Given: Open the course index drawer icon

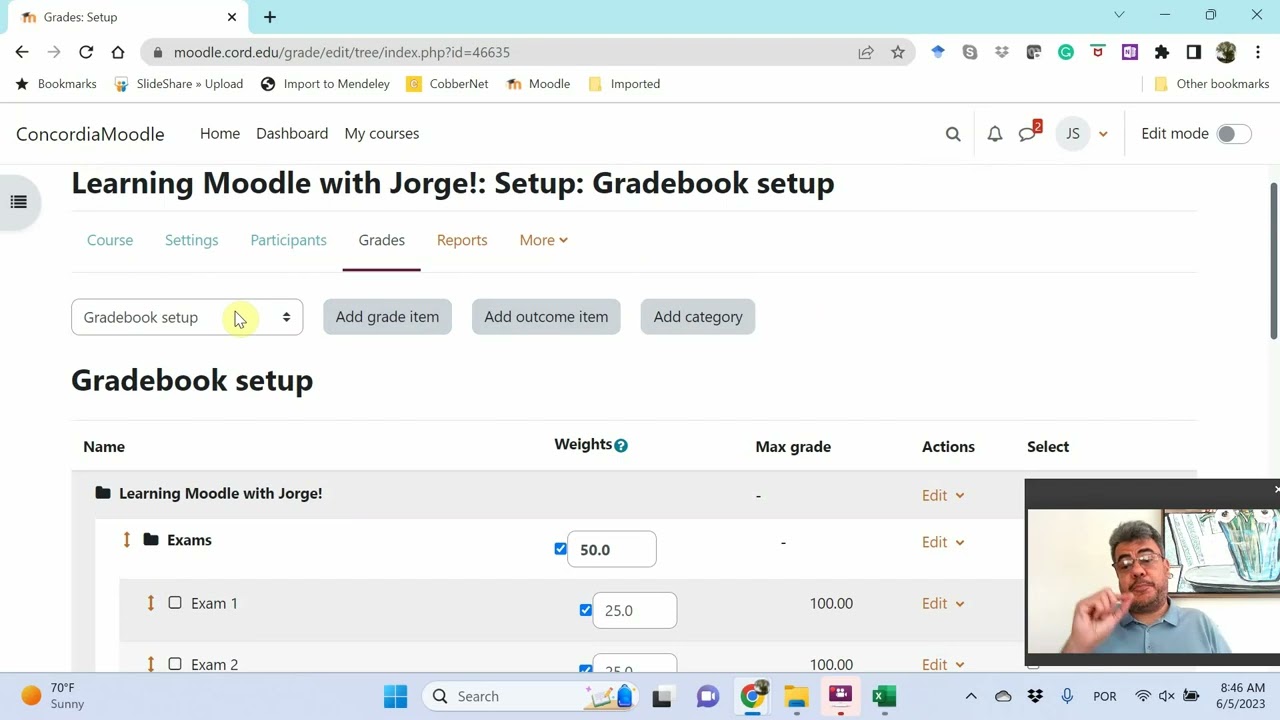Looking at the screenshot, I should tap(18, 202).
